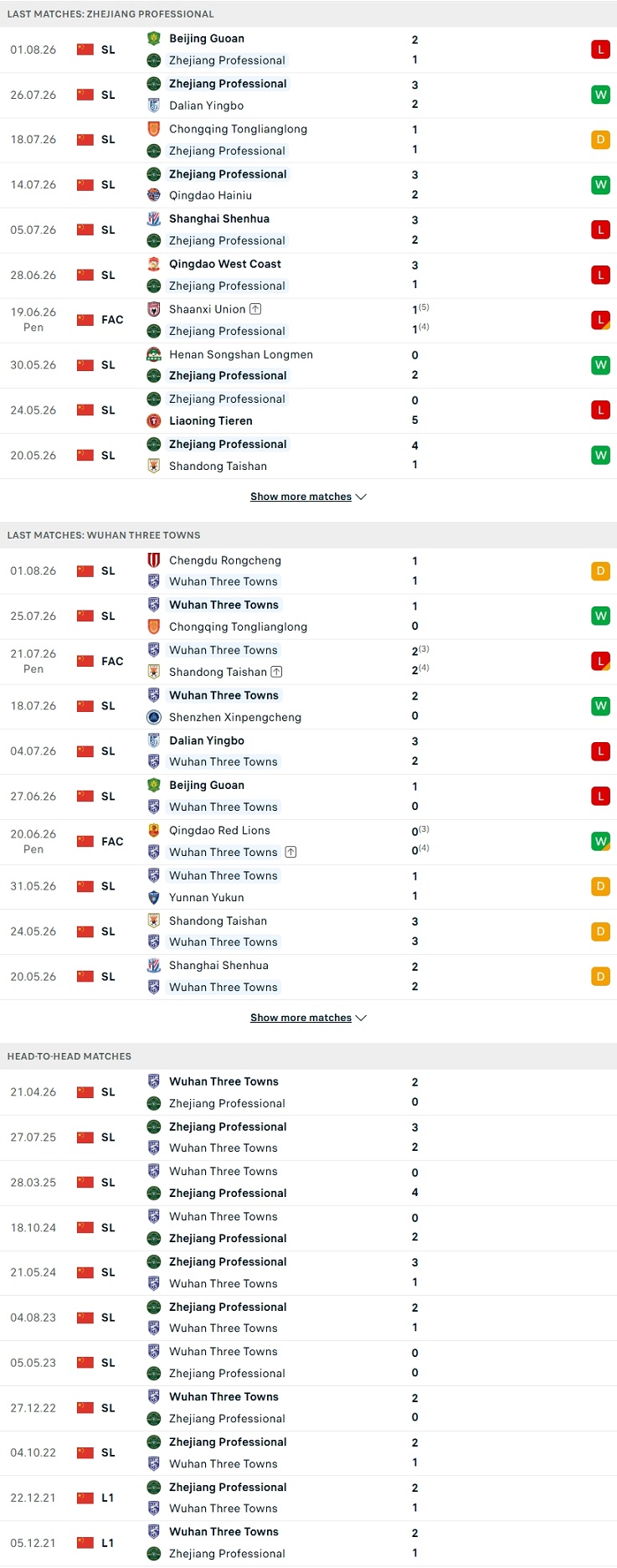Click China flag in 22.12.21 L1 row
This screenshot has width=617, height=1568.
[85, 1498]
